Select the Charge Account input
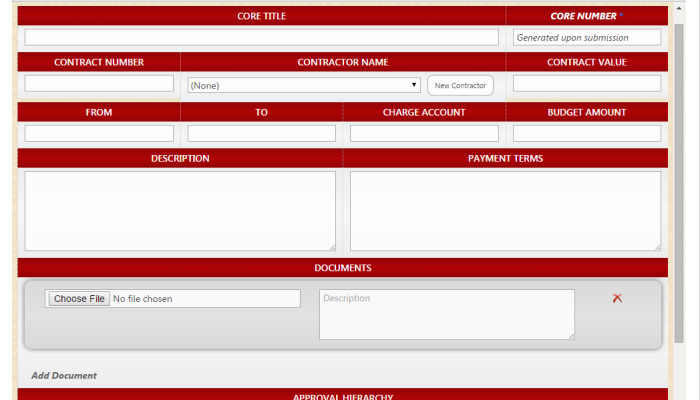The width and height of the screenshot is (700, 400). (424, 133)
